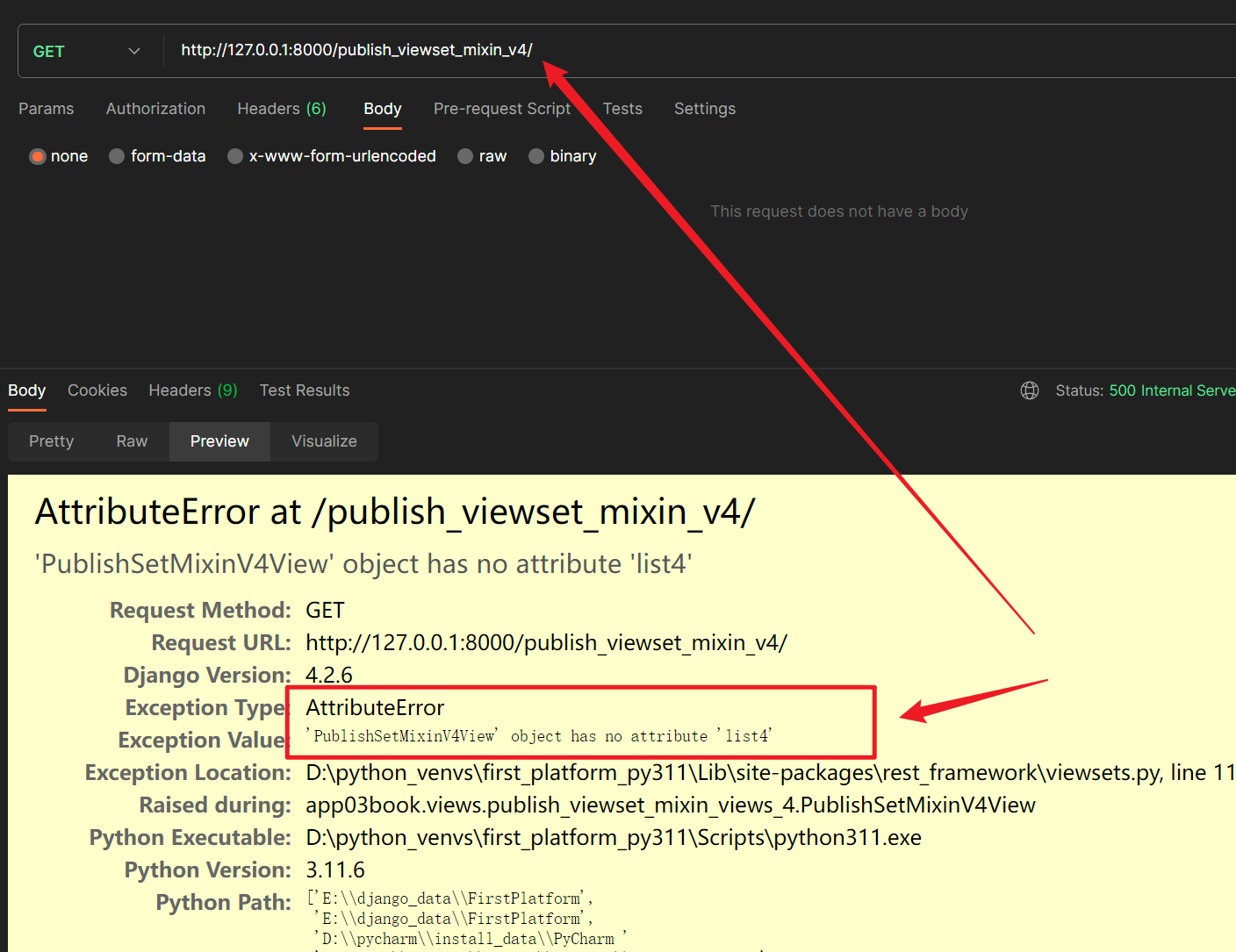The height and width of the screenshot is (952, 1236).
Task: Switch to the Pretty response view
Action: [x=51, y=441]
